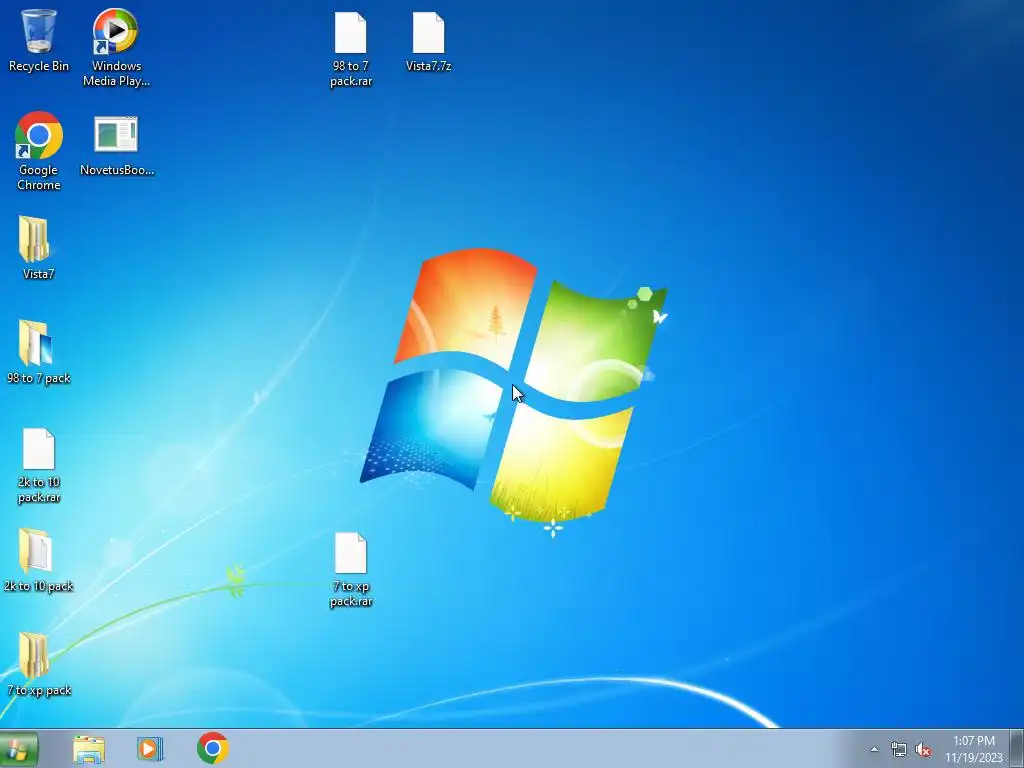
Task: Open Windows Explorer from the taskbar
Action: [89, 749]
